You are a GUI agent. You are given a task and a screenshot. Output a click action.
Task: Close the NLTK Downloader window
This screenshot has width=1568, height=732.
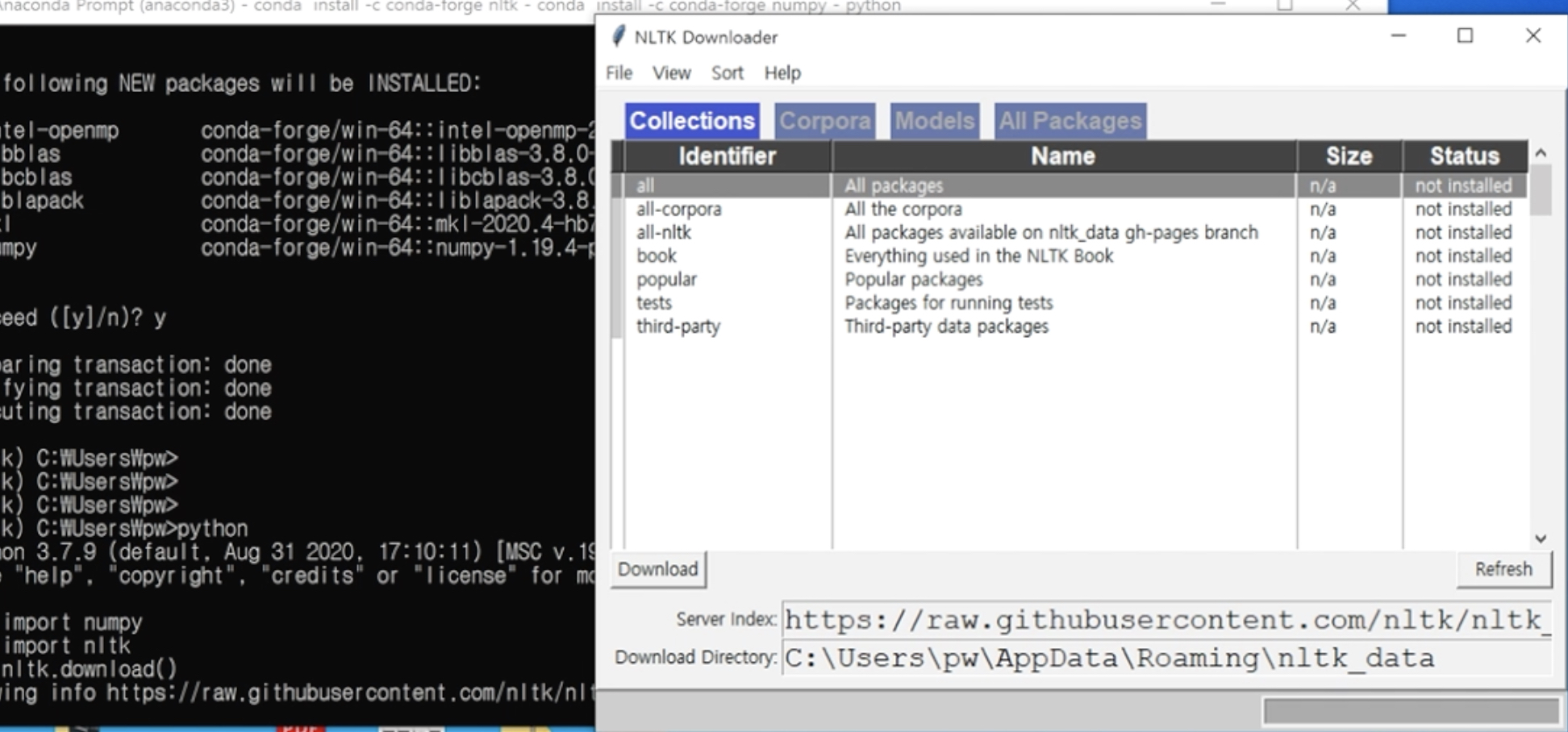tap(1533, 36)
